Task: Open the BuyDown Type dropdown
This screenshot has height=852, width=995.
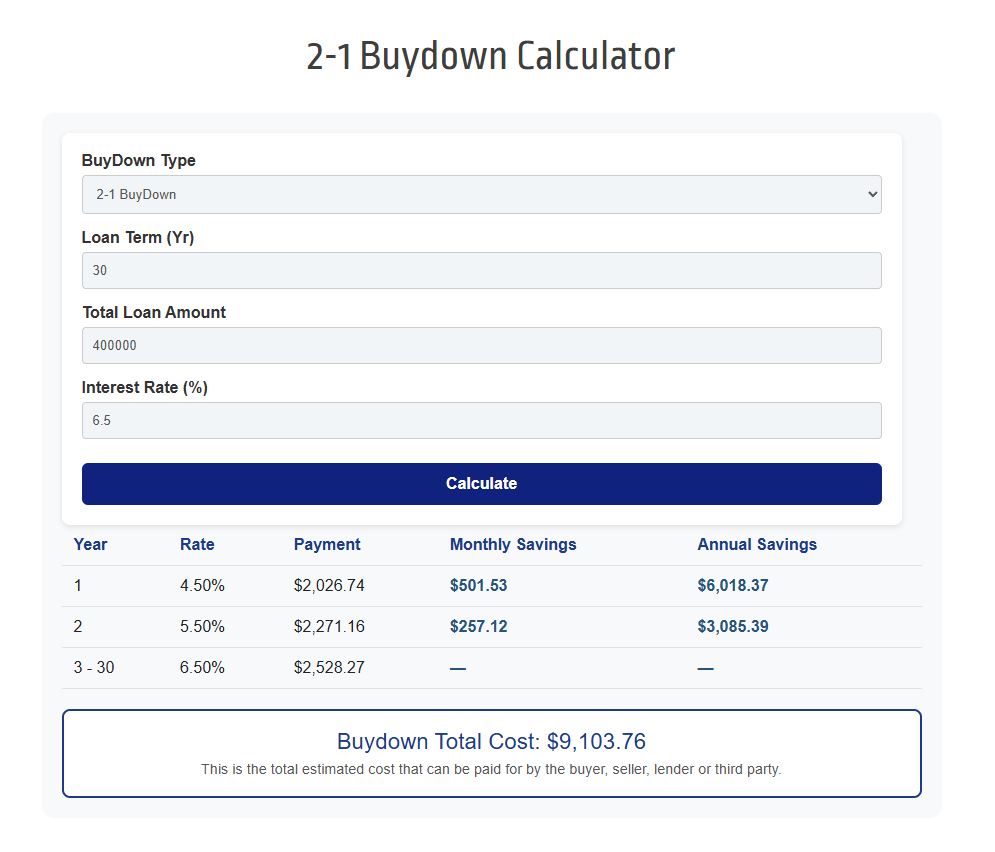Action: tap(481, 194)
